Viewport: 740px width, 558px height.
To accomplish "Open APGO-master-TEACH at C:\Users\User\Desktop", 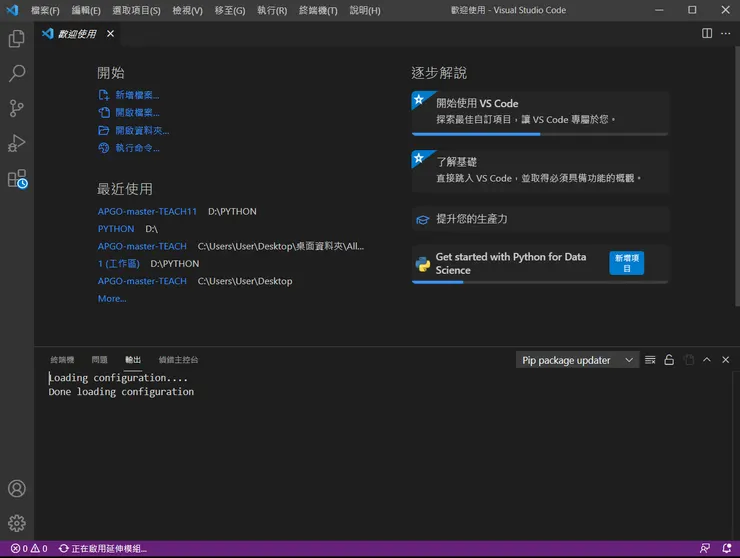I will pos(142,281).
